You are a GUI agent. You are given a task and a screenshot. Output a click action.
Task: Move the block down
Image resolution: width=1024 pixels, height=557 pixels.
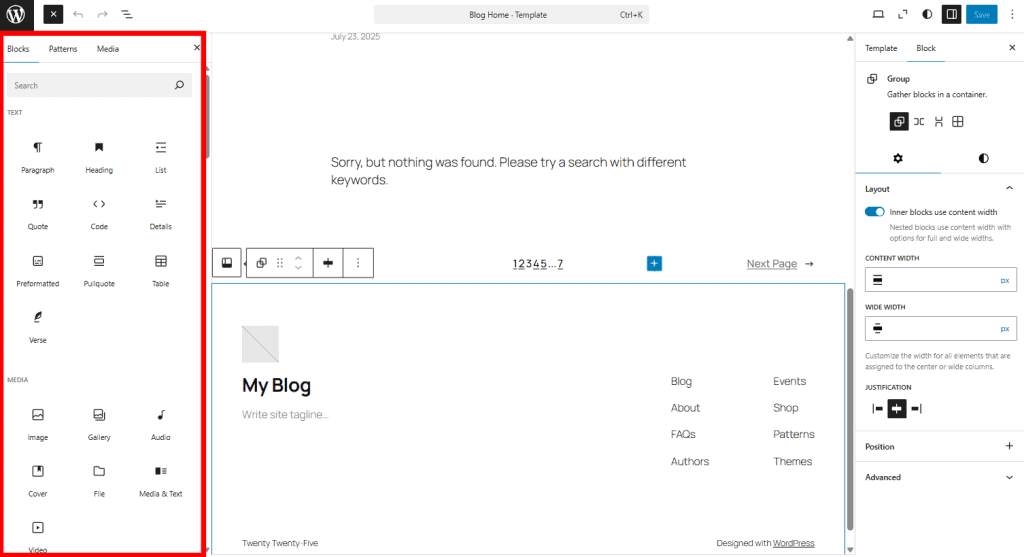point(298,267)
